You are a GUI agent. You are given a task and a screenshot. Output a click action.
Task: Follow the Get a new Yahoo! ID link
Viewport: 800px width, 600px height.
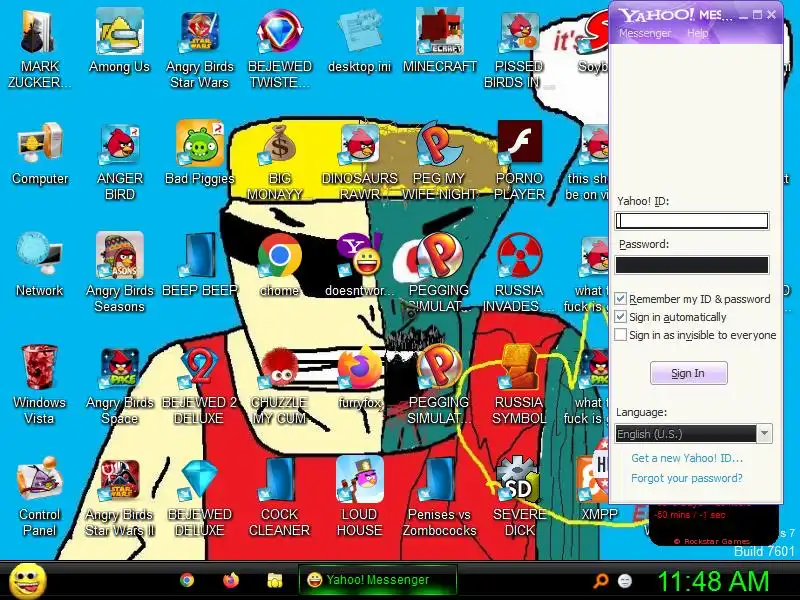[687, 458]
